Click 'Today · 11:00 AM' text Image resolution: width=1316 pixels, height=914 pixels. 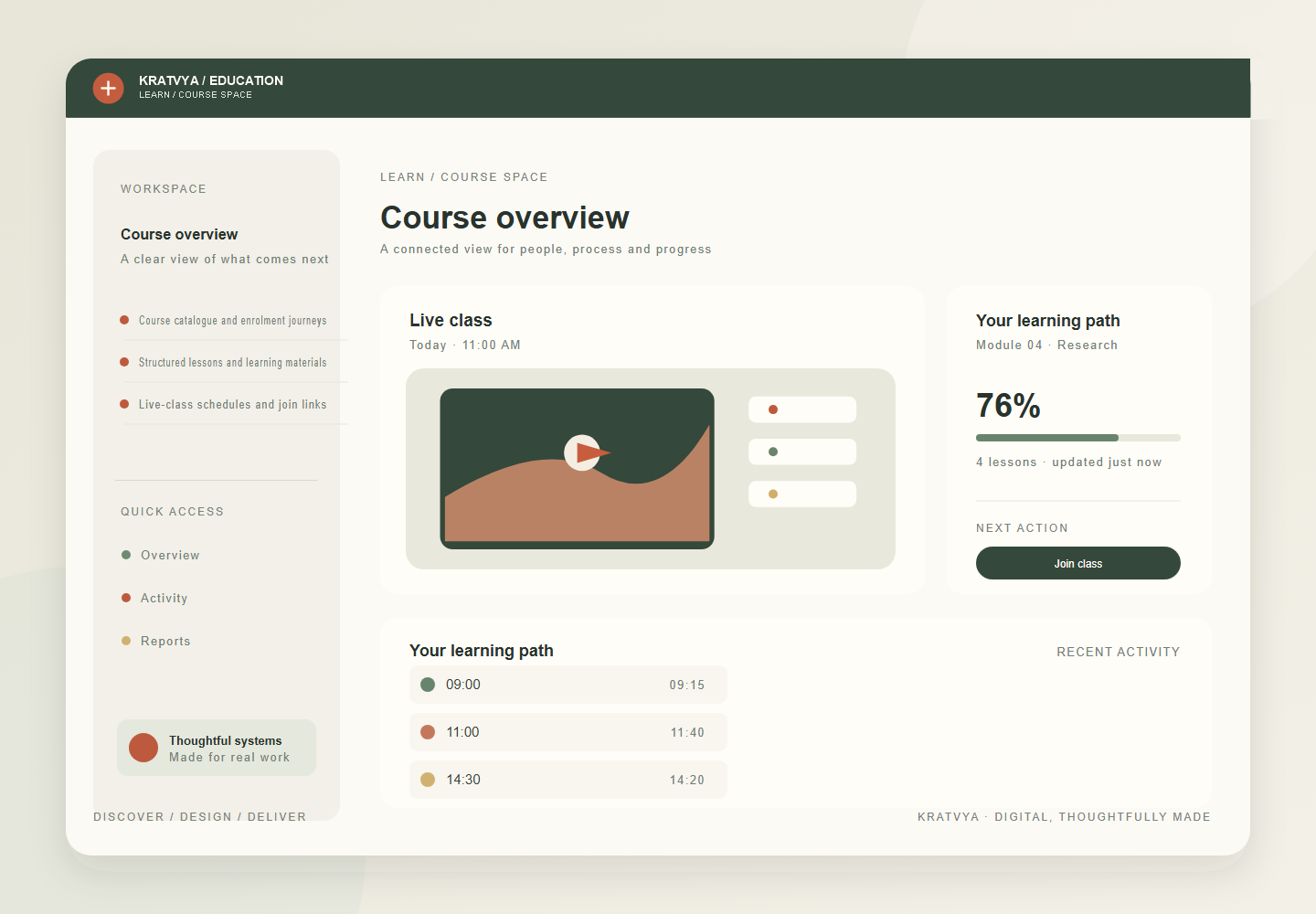(465, 345)
